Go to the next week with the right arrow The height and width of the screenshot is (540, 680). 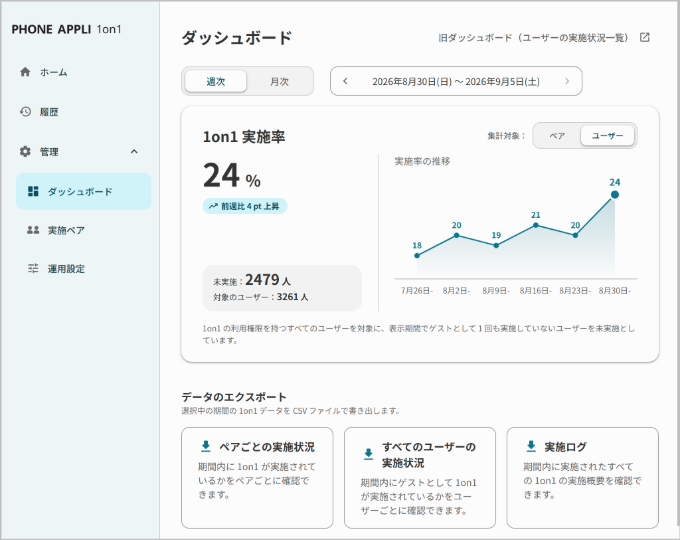(567, 81)
